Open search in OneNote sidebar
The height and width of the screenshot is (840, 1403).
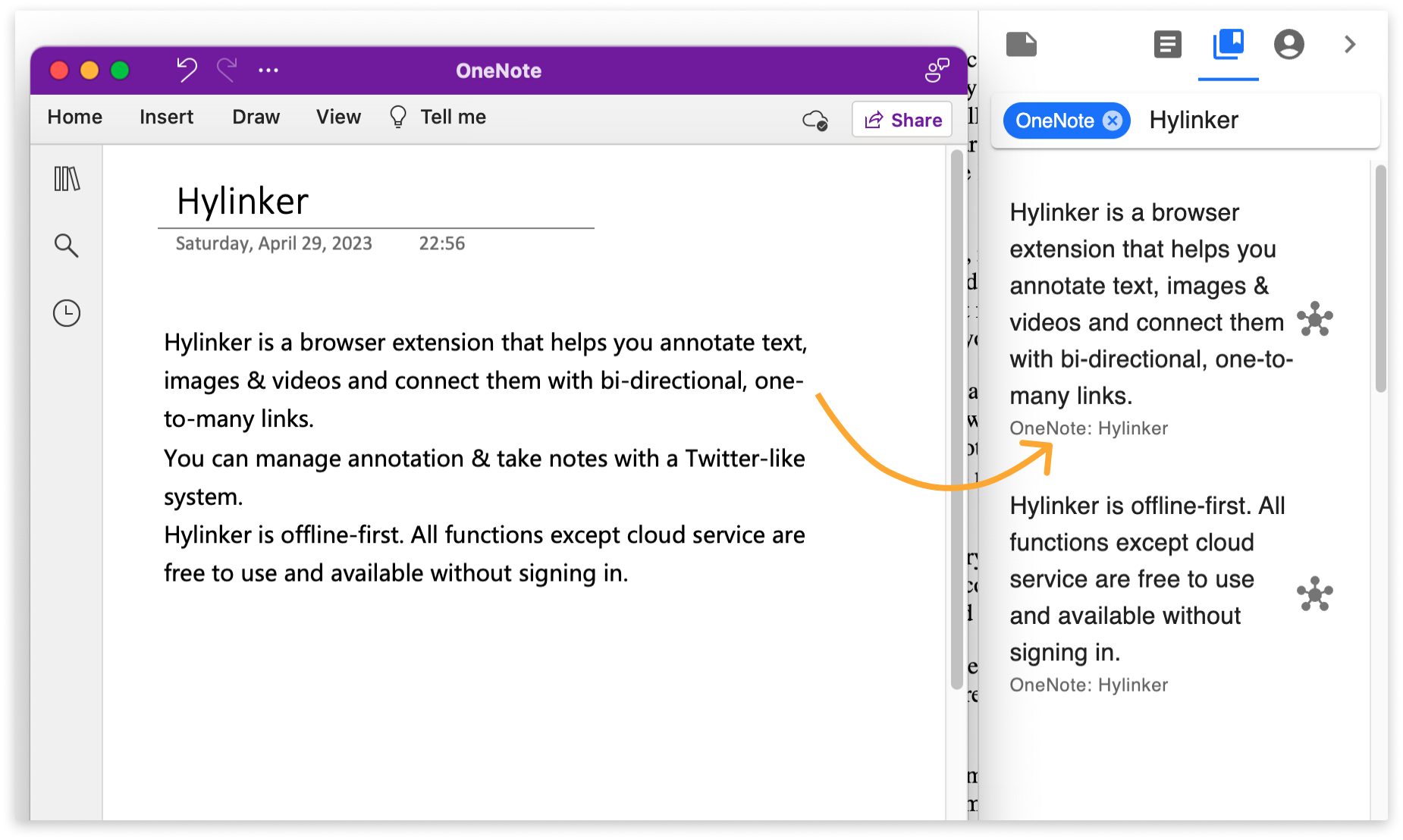pos(67,246)
